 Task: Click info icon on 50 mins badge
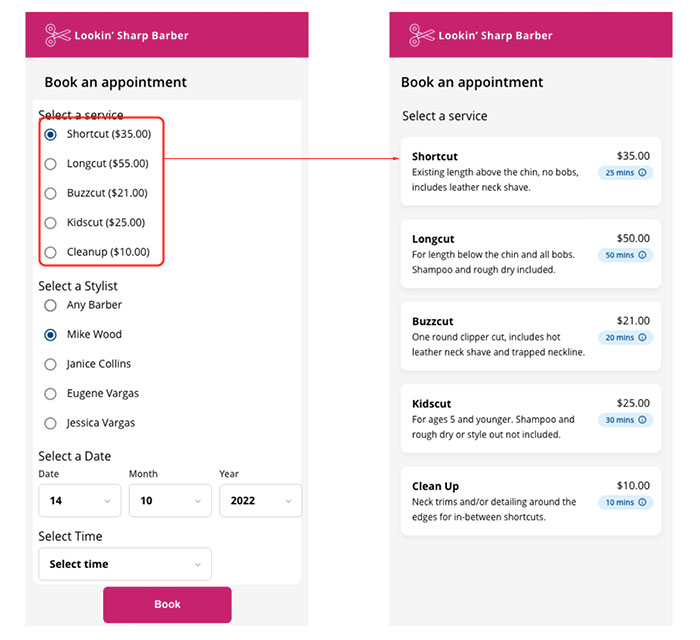(642, 255)
